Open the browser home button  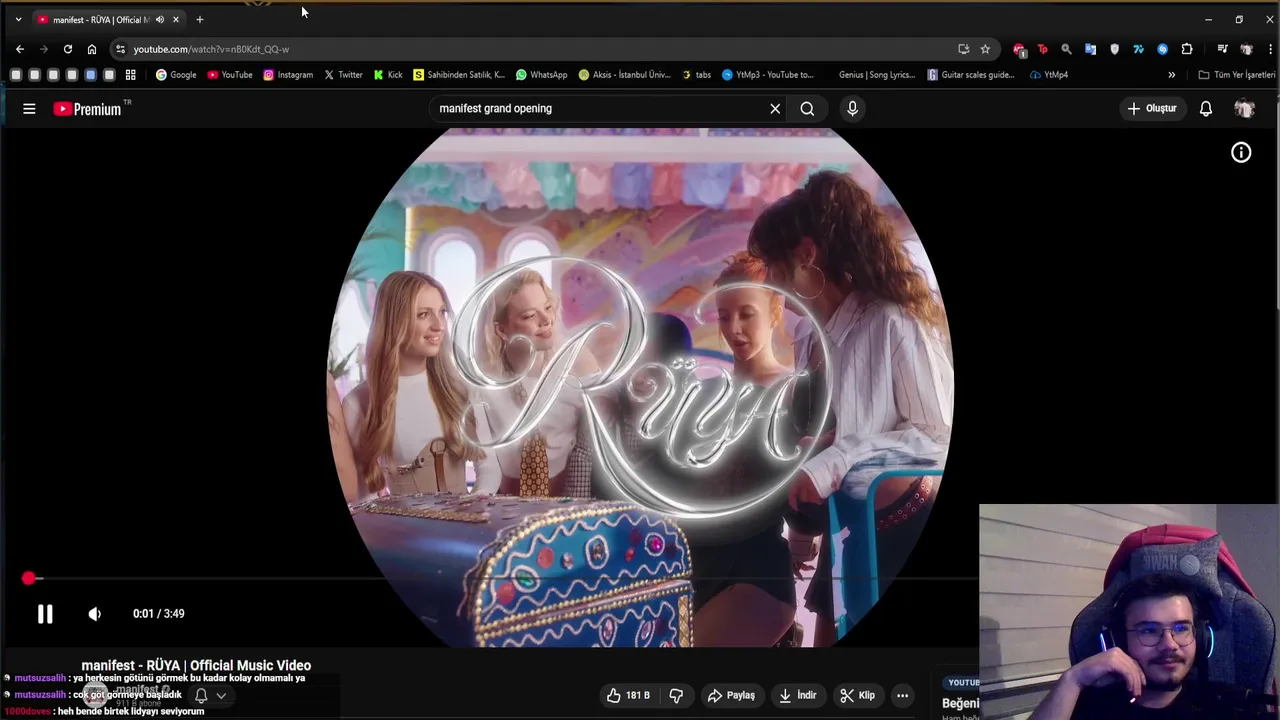[91, 49]
